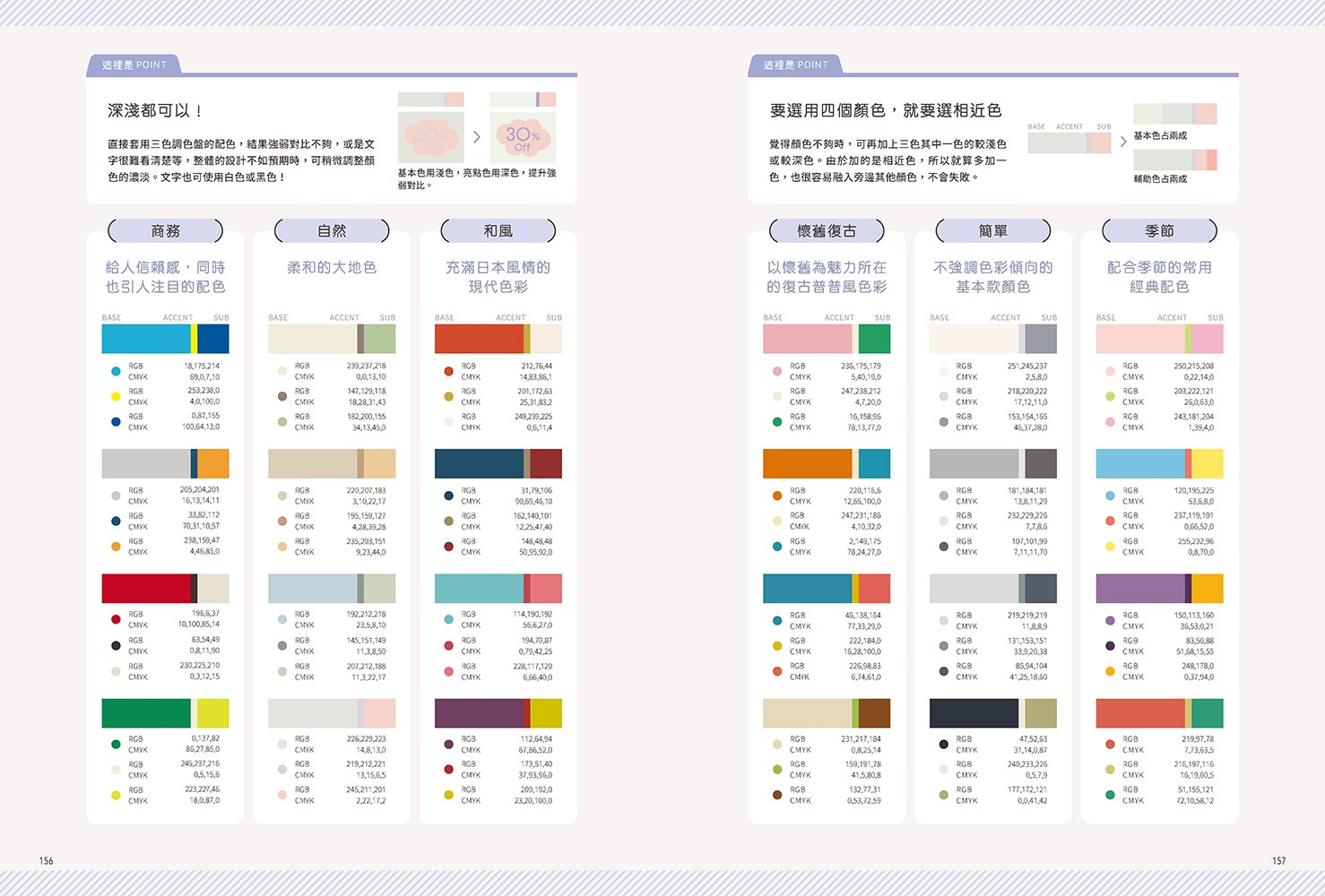
Task: Click the 商務 category pill
Action: click(166, 231)
